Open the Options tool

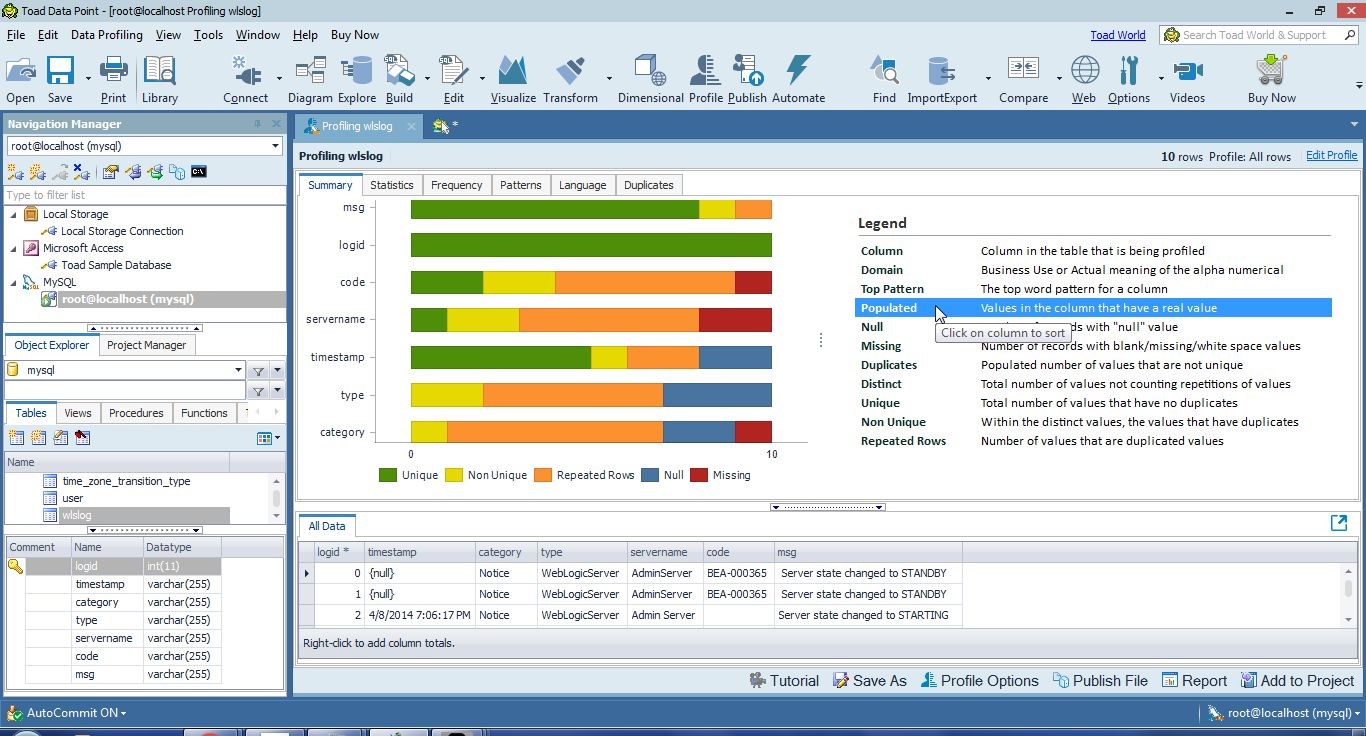[x=1129, y=79]
